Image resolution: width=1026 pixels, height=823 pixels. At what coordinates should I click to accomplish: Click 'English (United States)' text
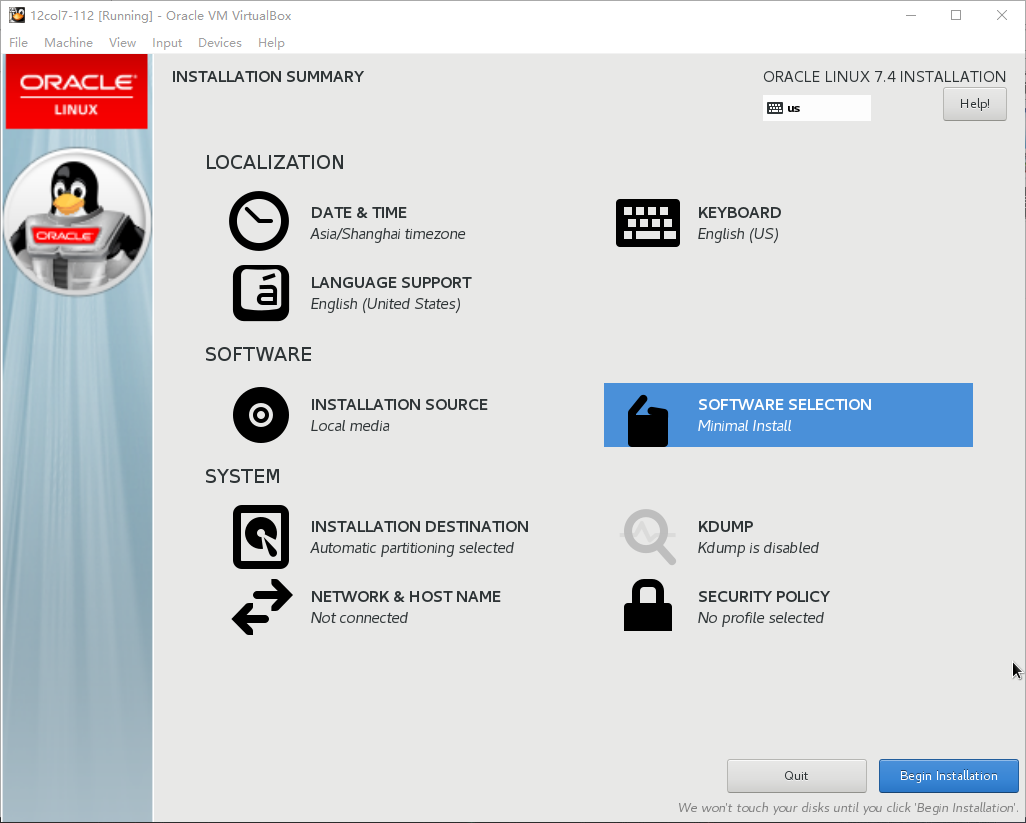pos(385,304)
